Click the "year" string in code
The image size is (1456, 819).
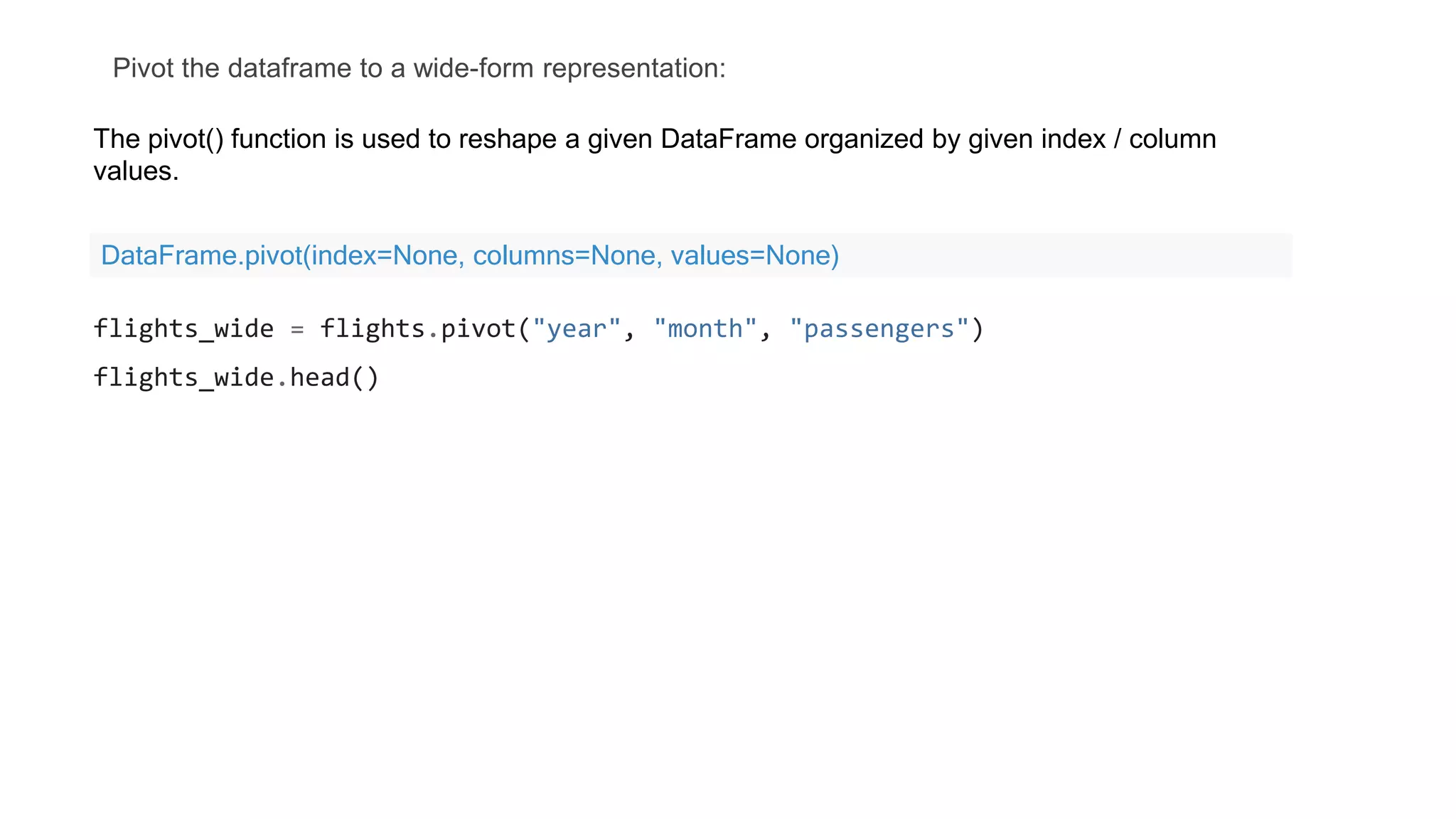coord(577,328)
